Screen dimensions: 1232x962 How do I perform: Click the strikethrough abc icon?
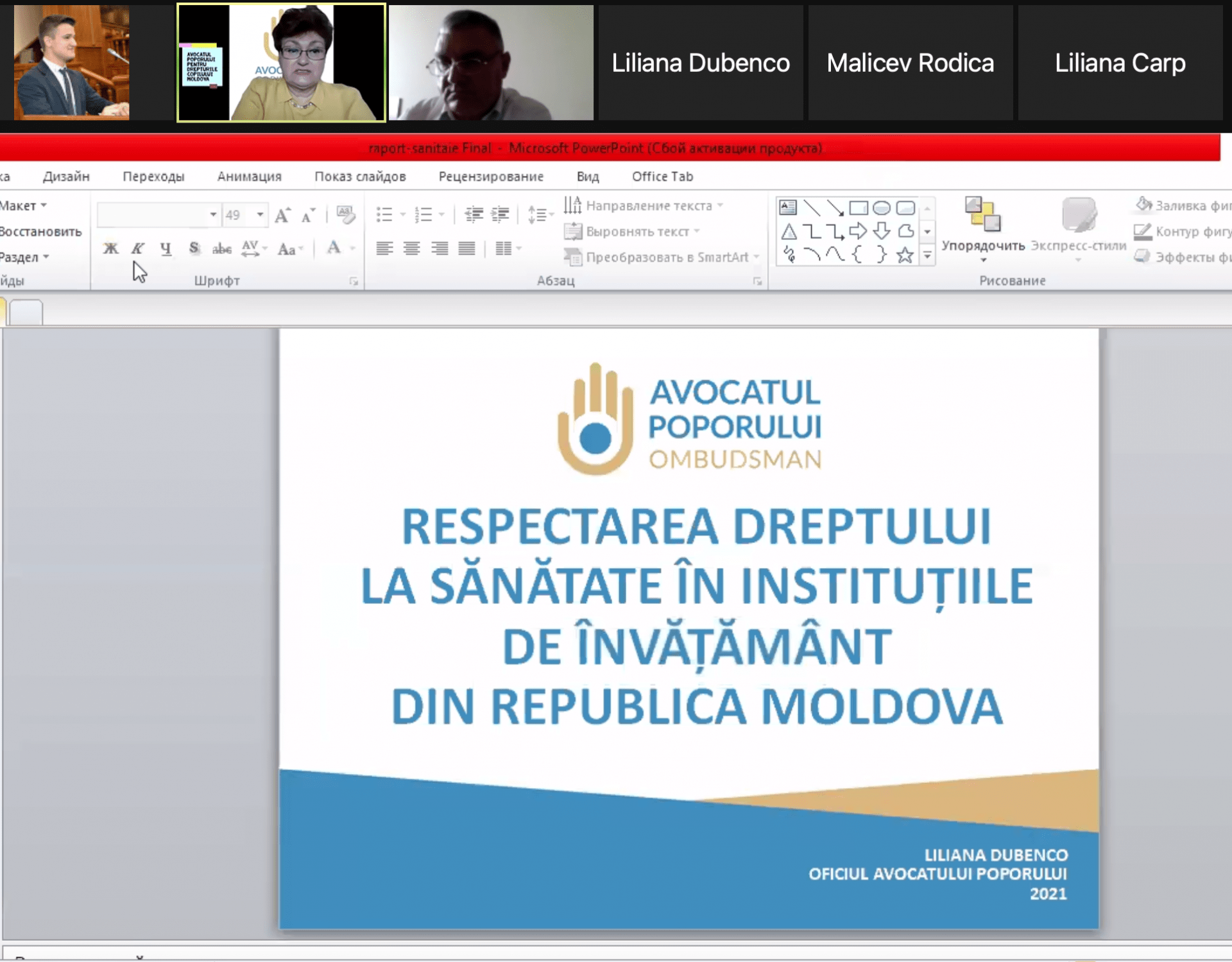221,248
